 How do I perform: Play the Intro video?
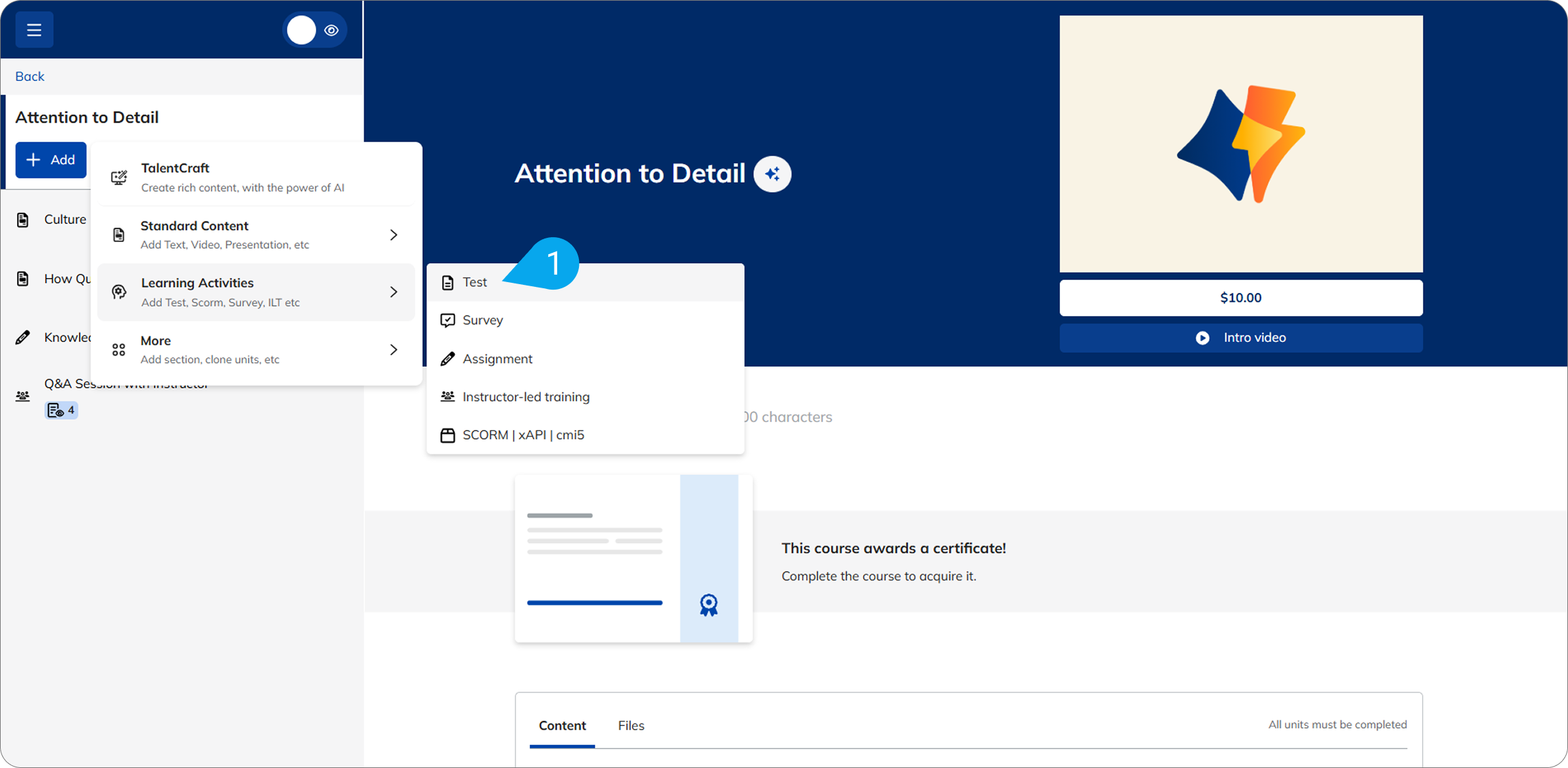(1240, 338)
